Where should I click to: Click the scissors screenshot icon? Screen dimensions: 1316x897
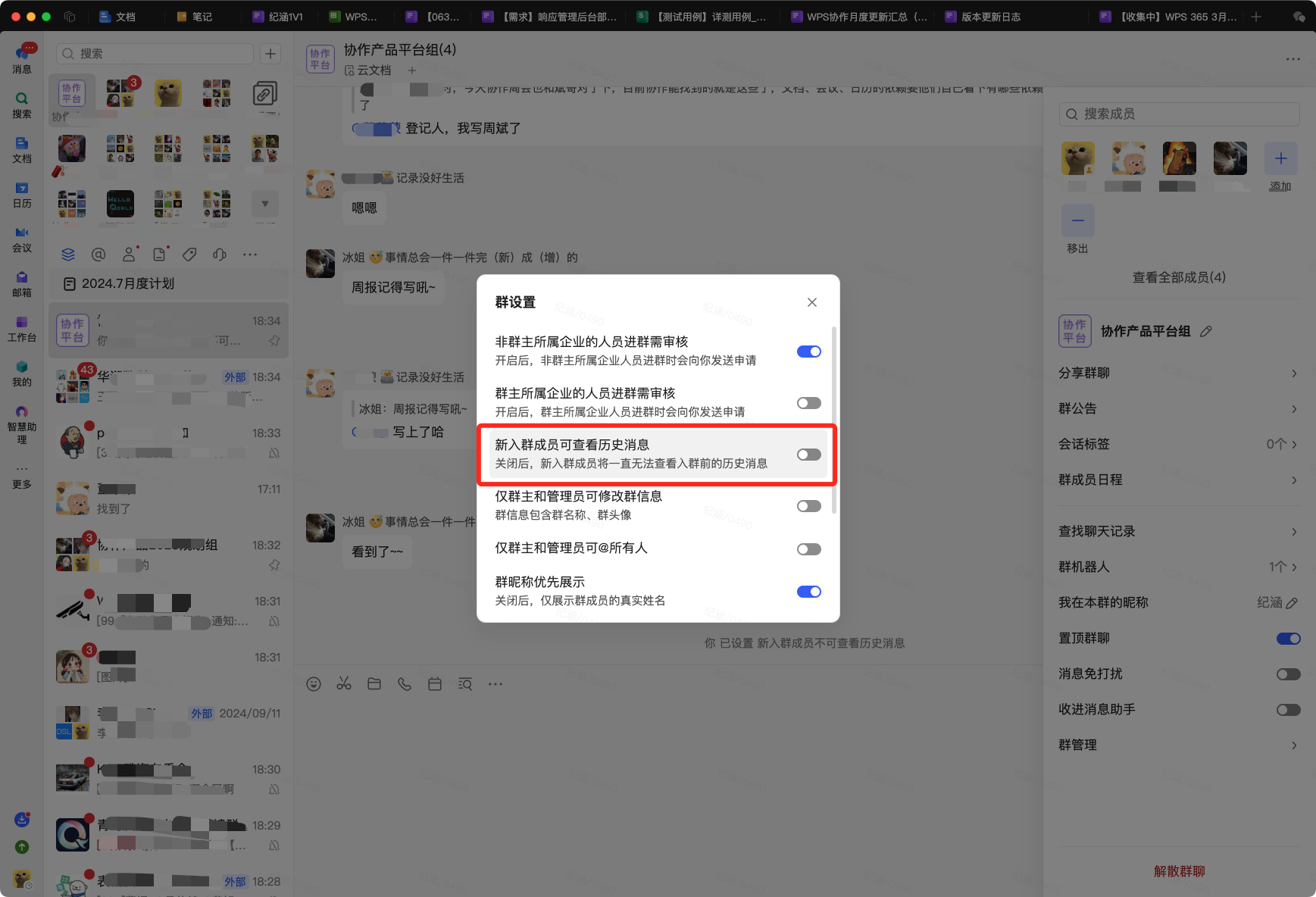coord(344,684)
